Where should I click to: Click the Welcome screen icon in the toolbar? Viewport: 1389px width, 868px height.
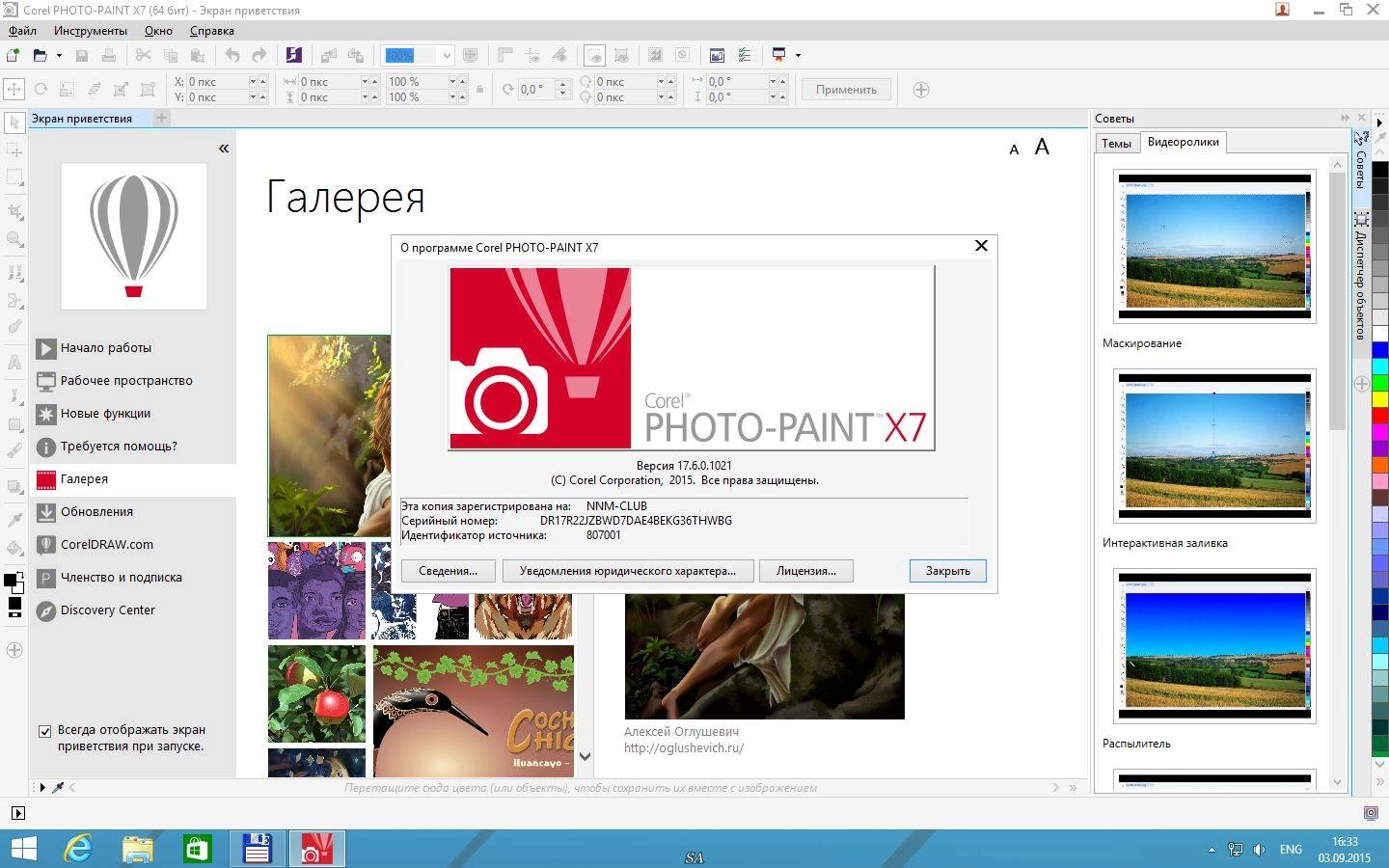click(717, 55)
